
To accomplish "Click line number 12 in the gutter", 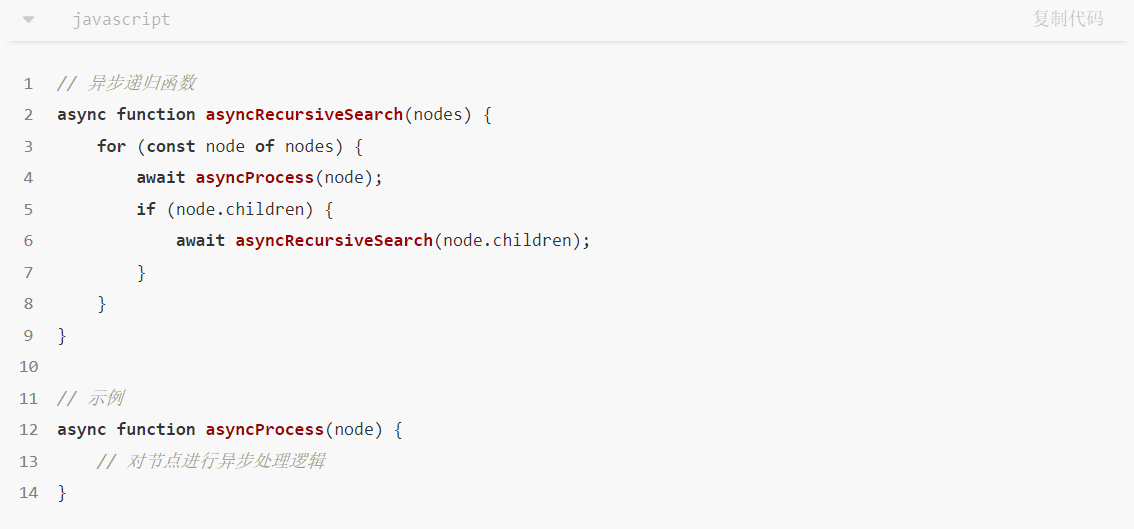I will coord(28,429).
